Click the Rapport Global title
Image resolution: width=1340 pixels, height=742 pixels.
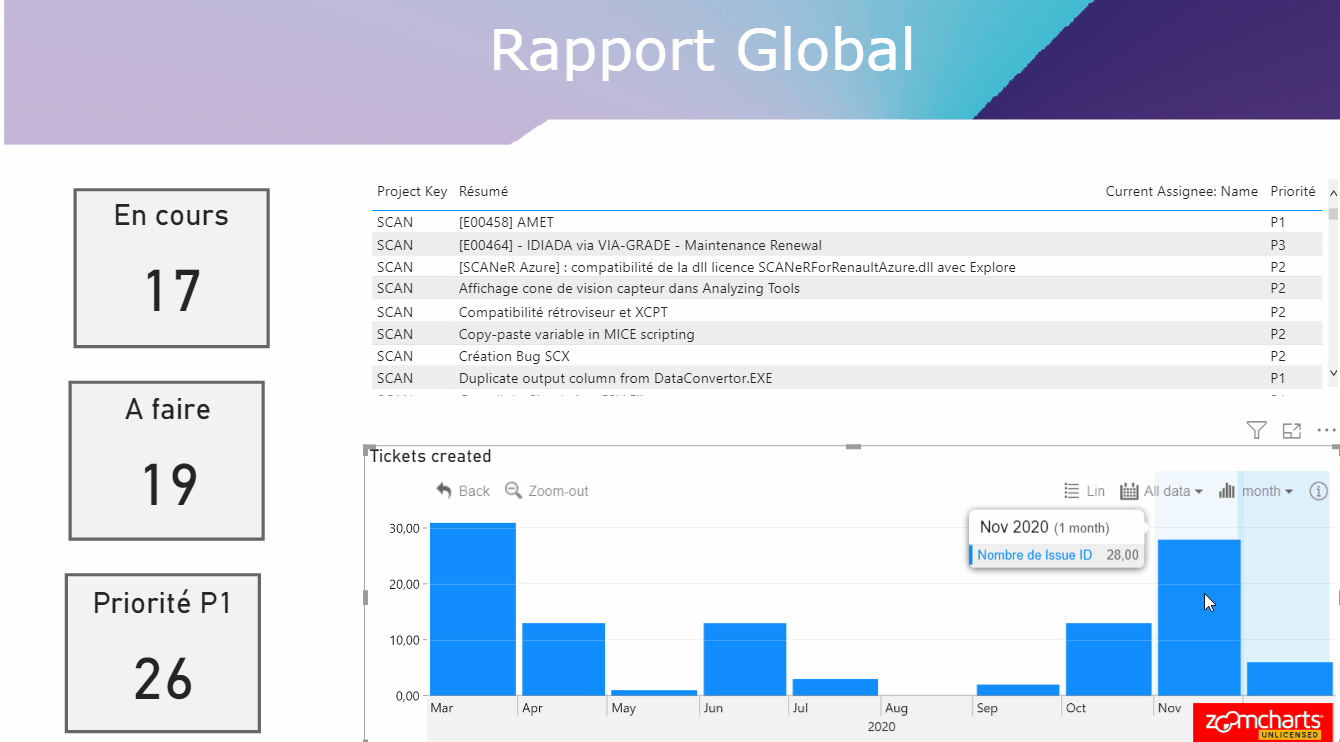click(x=702, y=50)
